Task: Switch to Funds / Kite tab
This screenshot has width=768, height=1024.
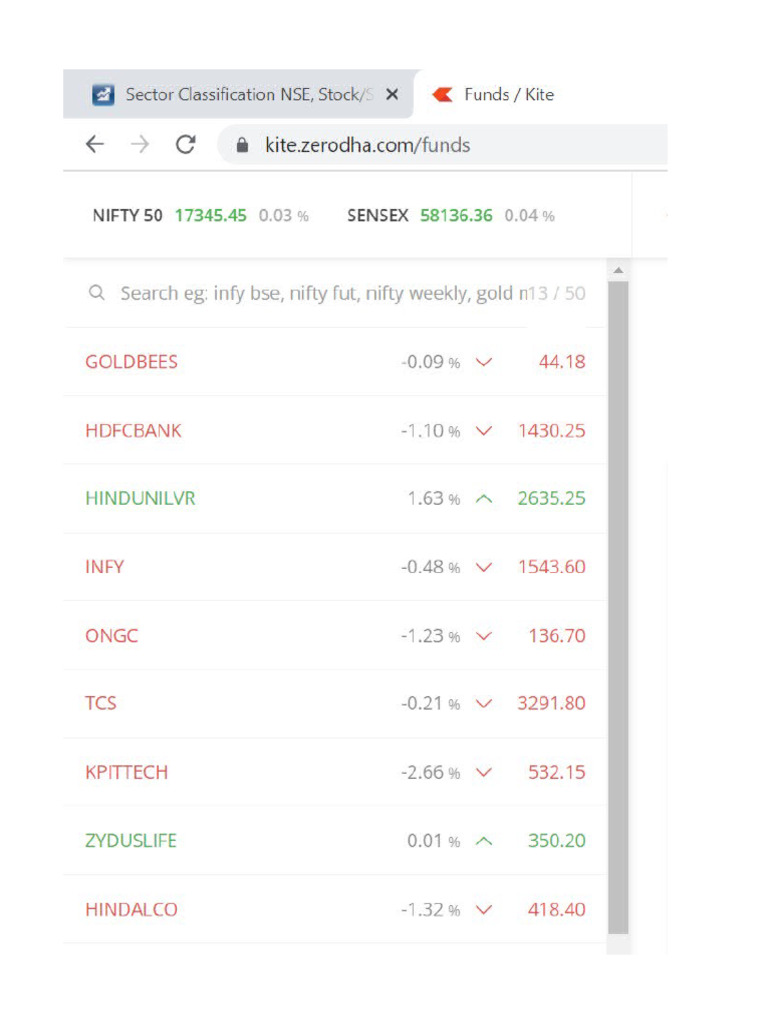Action: click(x=509, y=95)
